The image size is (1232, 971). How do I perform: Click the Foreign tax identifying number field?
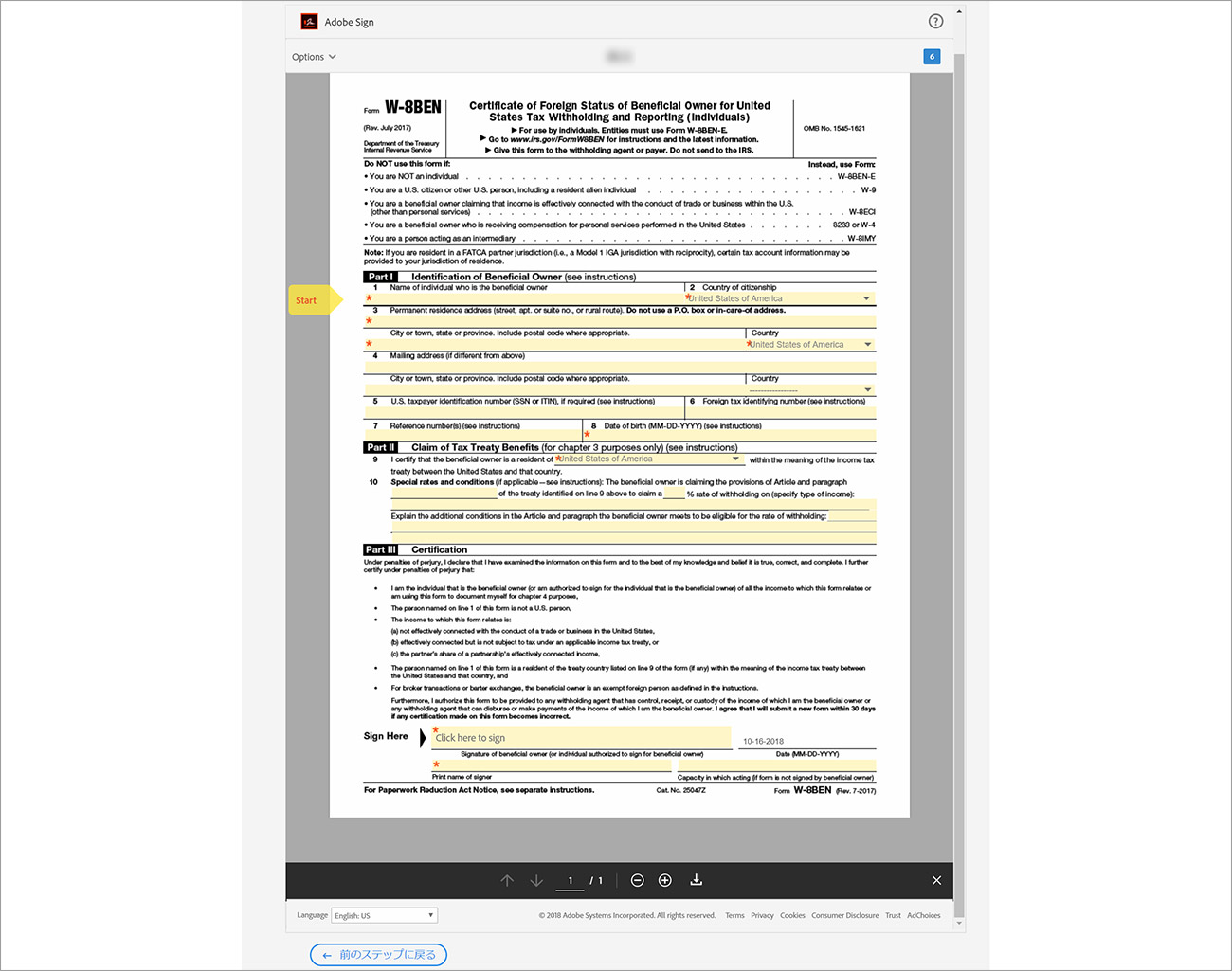[781, 413]
